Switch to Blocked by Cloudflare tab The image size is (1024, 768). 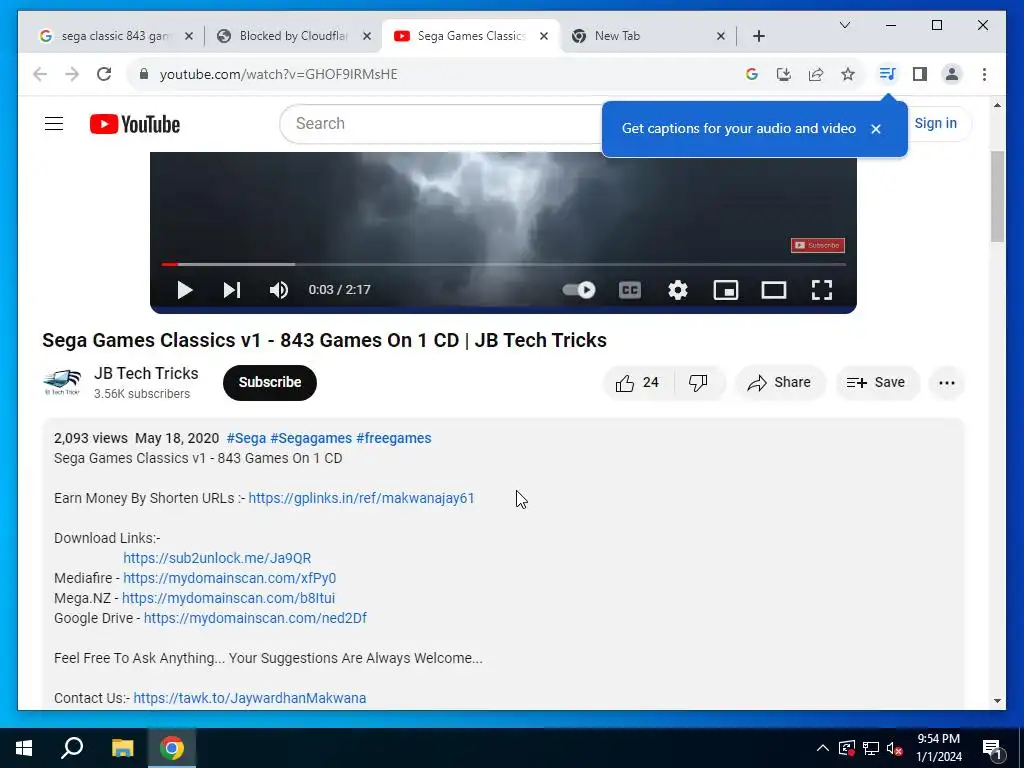(x=293, y=36)
